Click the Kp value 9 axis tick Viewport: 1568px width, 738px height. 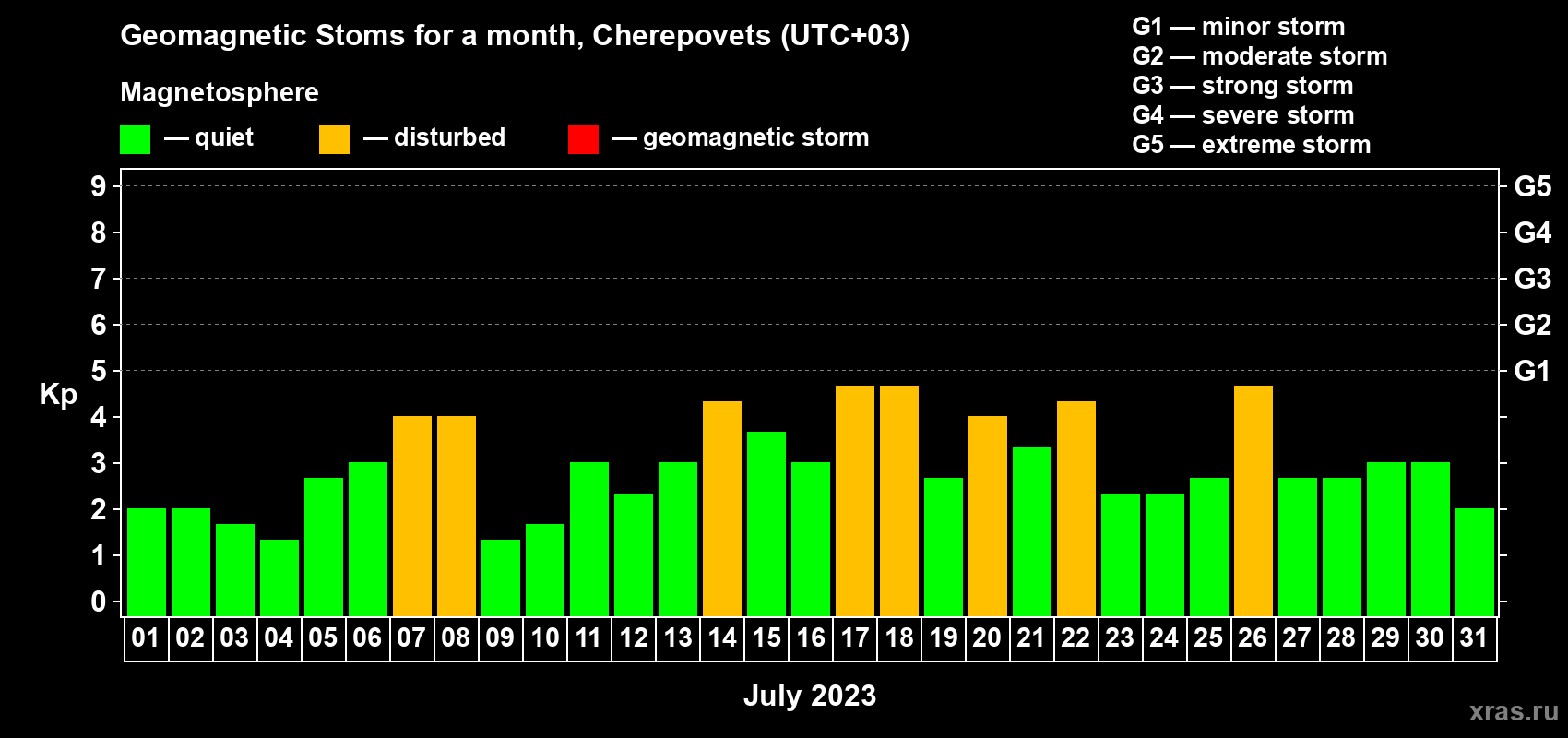(99, 186)
